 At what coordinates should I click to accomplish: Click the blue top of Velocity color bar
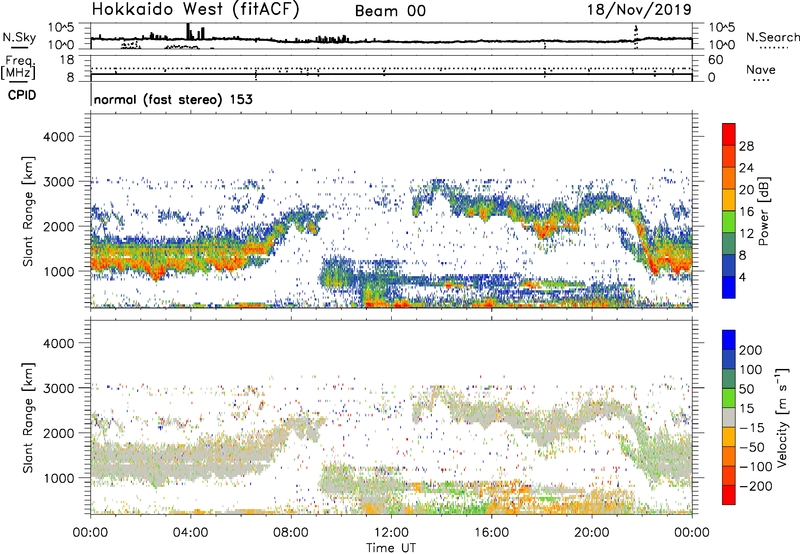[x=729, y=339]
